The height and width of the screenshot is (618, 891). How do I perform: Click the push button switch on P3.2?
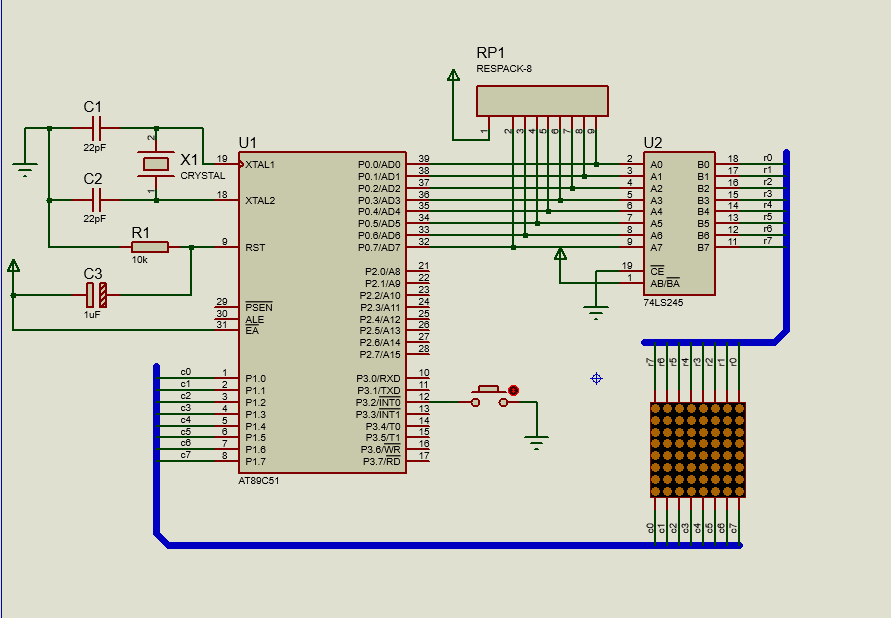(x=489, y=396)
